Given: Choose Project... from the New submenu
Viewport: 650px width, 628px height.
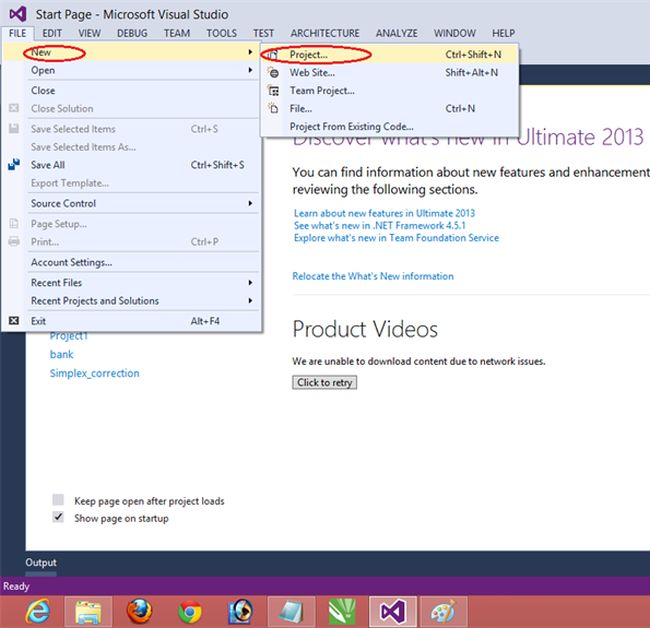Looking at the screenshot, I should tap(389, 54).
